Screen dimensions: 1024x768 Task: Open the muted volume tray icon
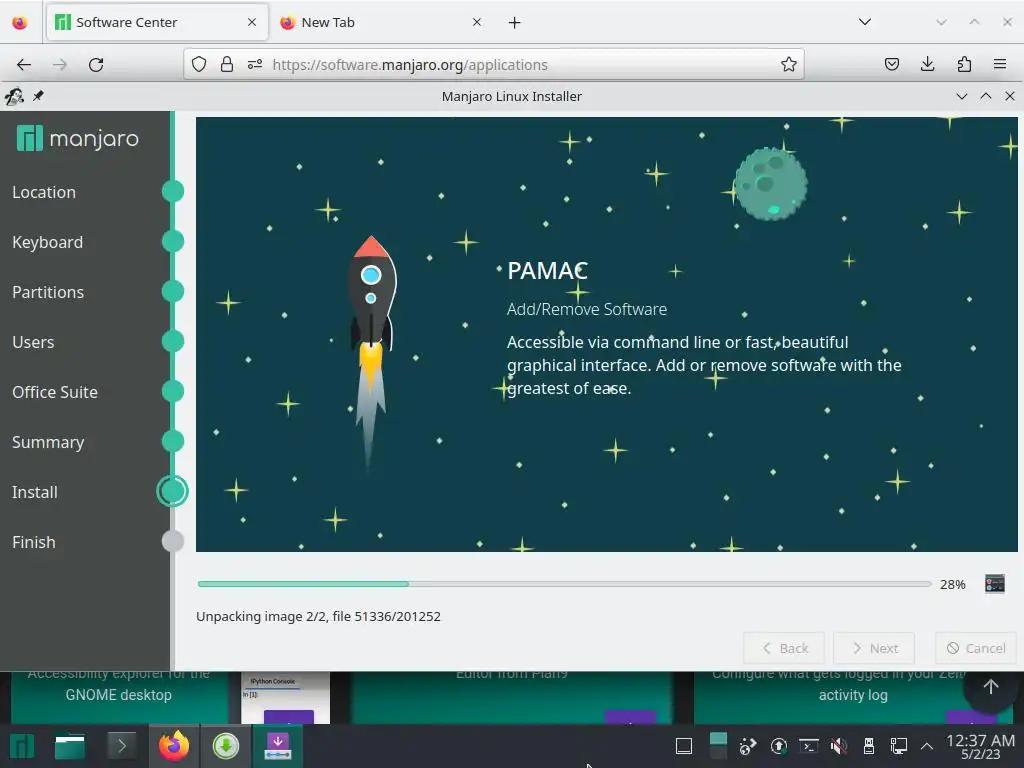[x=839, y=746]
